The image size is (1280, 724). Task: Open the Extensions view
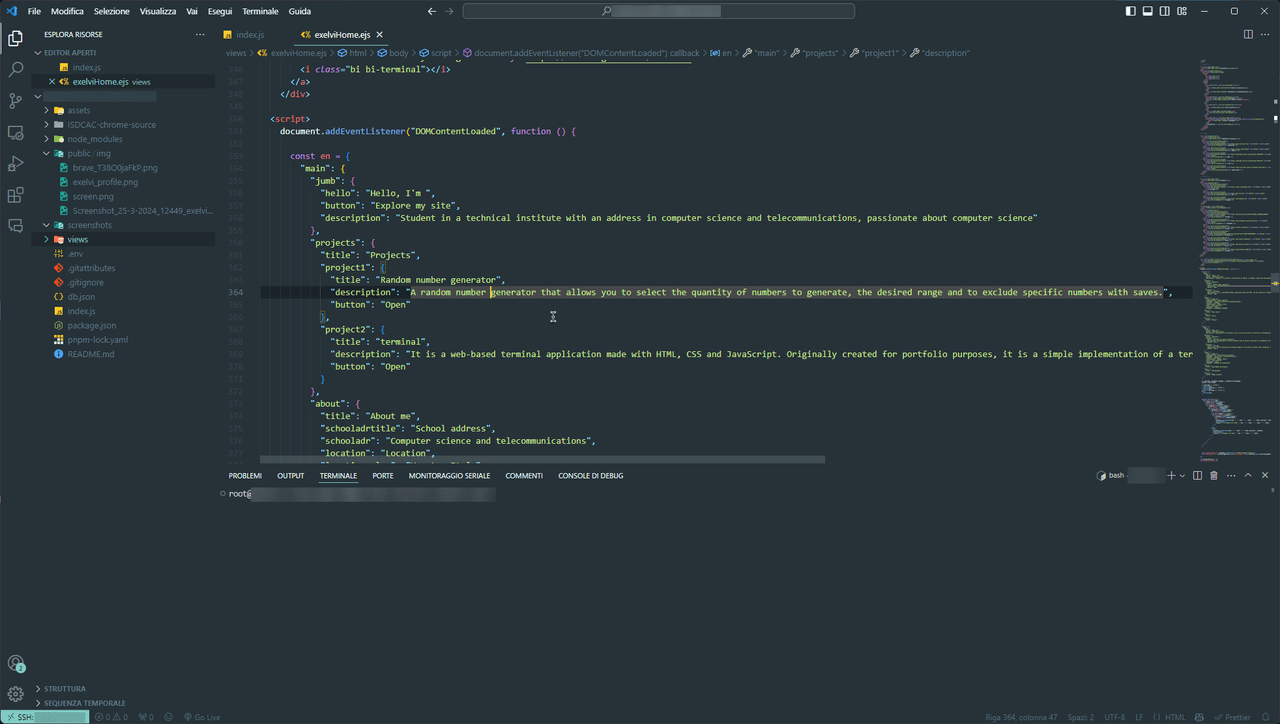pos(15,195)
